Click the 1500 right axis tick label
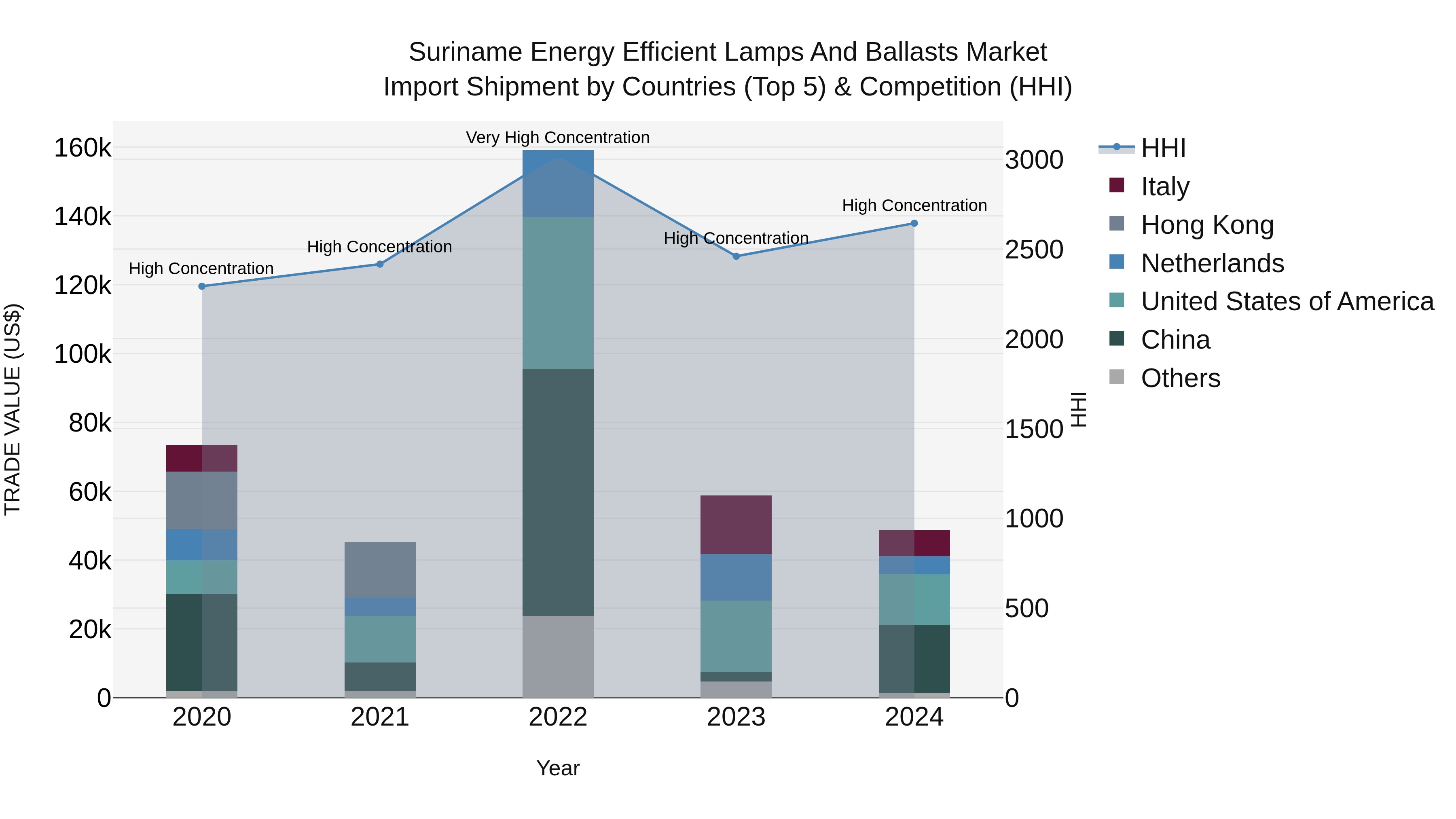This screenshot has width=1456, height=819. click(1034, 429)
